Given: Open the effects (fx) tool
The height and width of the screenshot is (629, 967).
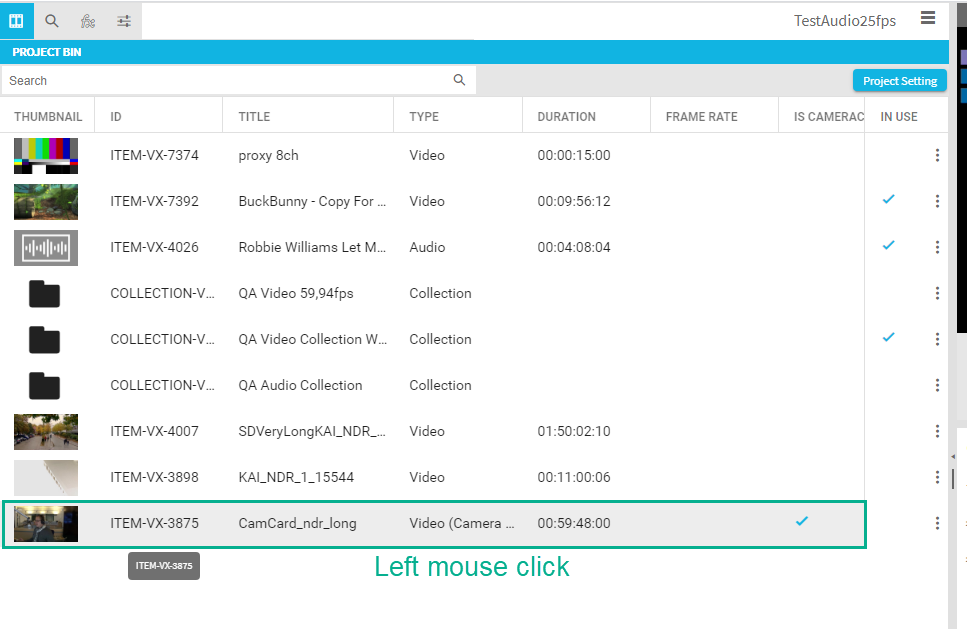Looking at the screenshot, I should [87, 20].
